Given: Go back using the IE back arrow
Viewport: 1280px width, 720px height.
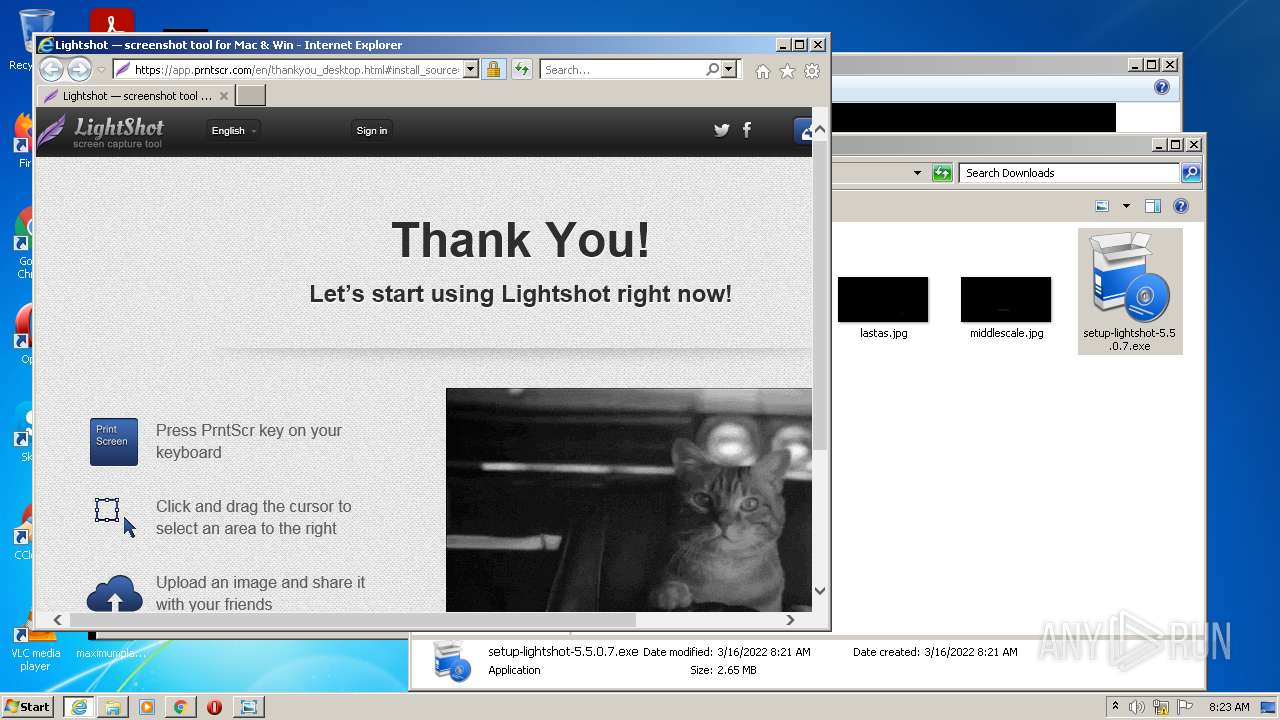Looking at the screenshot, I should [51, 69].
